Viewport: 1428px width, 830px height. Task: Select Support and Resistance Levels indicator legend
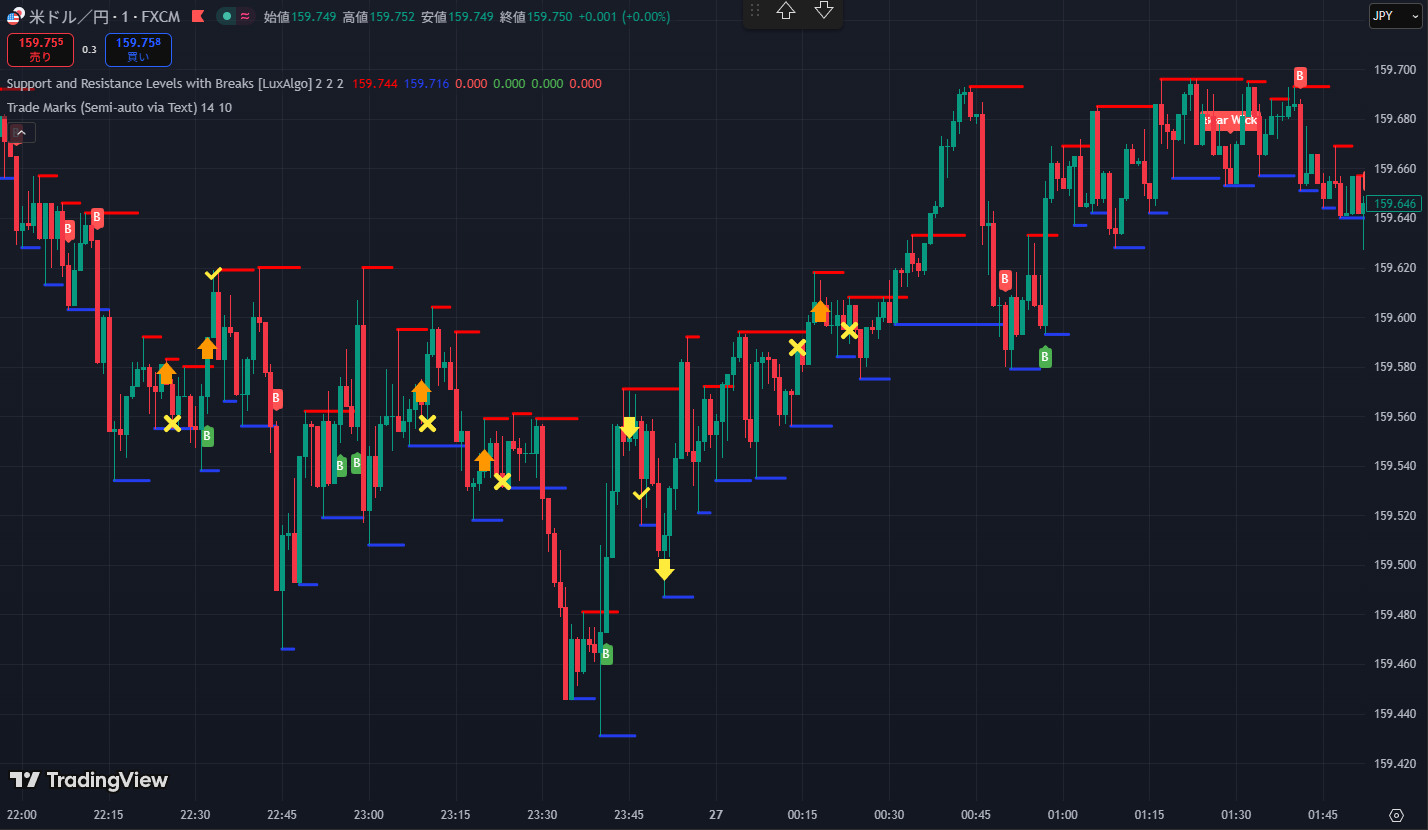point(175,84)
